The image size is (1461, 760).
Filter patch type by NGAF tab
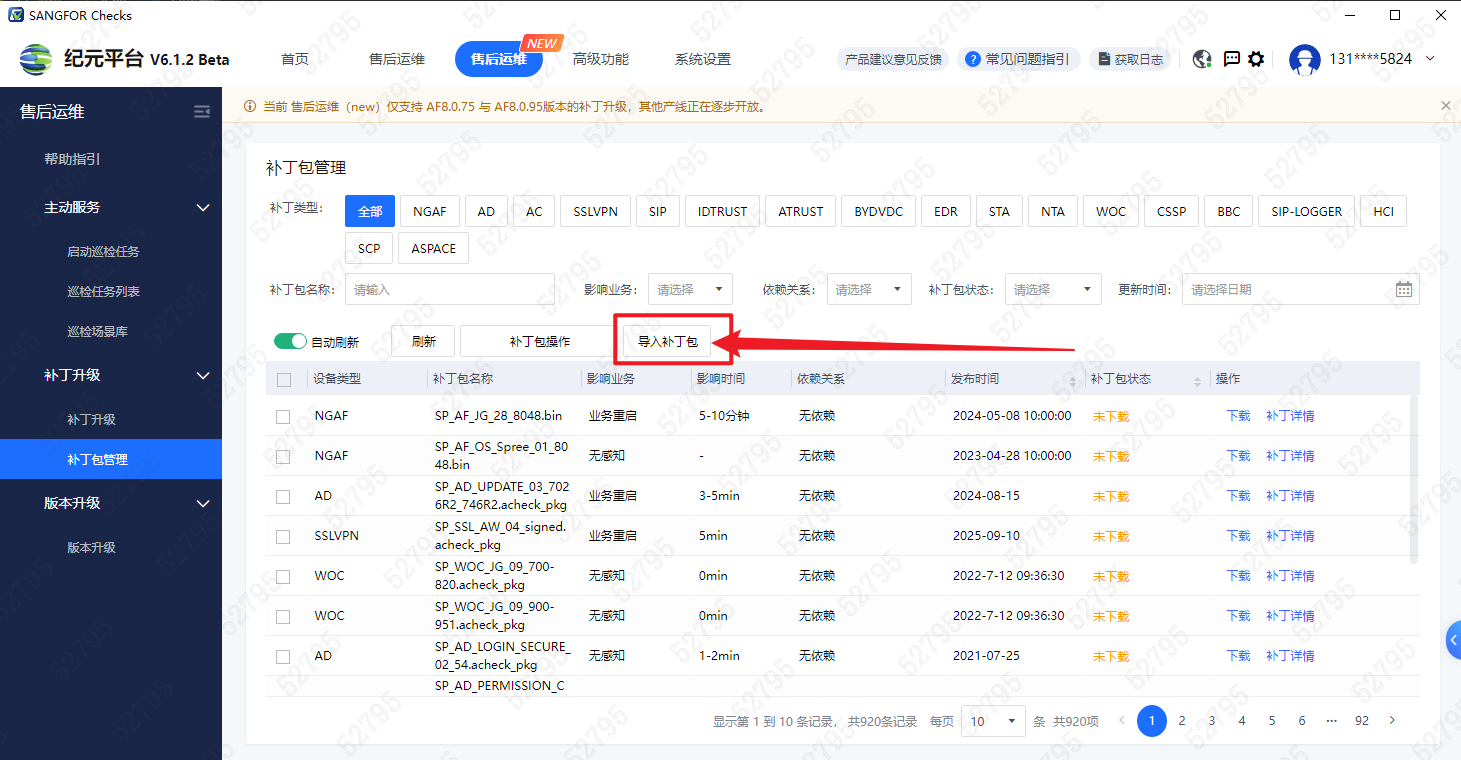(x=430, y=211)
